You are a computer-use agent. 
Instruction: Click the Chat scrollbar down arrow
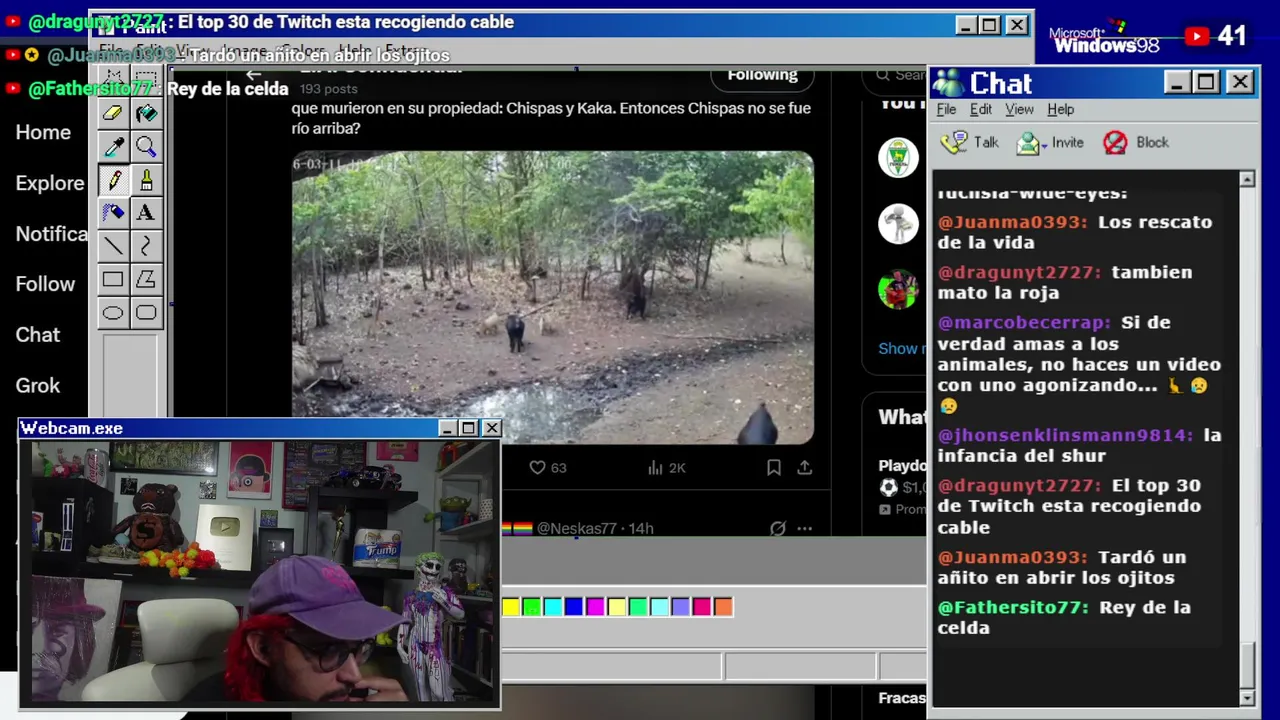tap(1247, 697)
